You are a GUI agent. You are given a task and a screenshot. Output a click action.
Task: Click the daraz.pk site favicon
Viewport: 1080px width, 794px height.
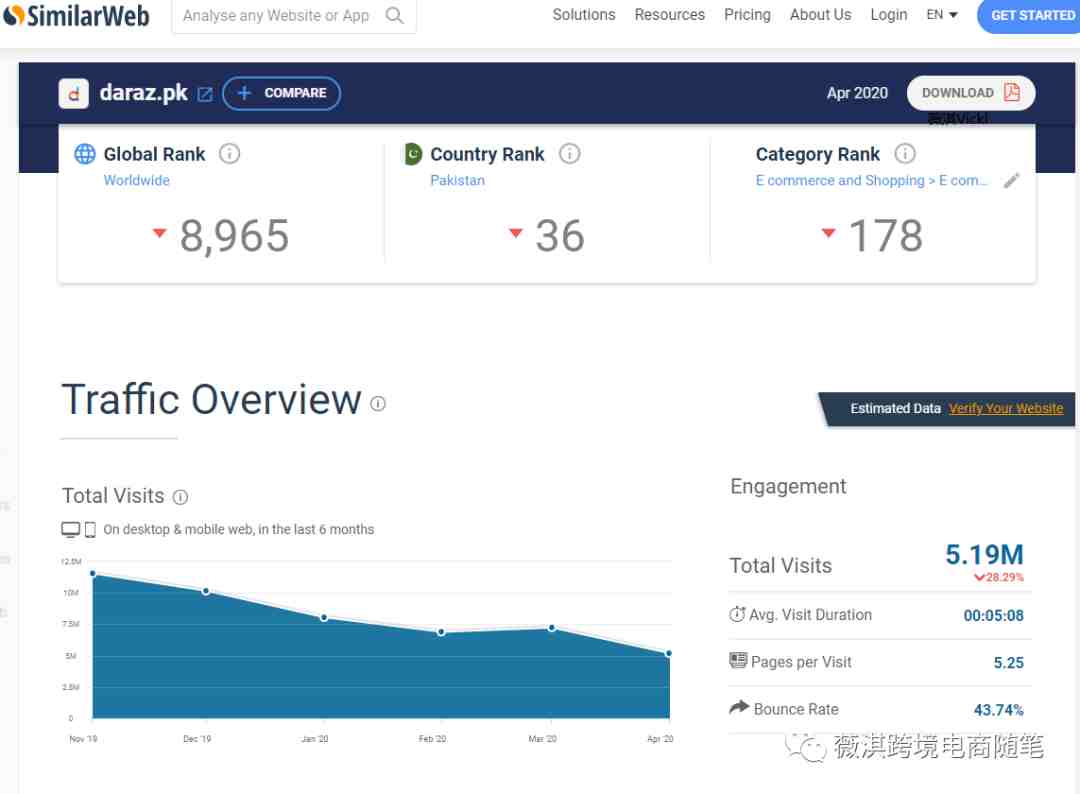(x=74, y=94)
